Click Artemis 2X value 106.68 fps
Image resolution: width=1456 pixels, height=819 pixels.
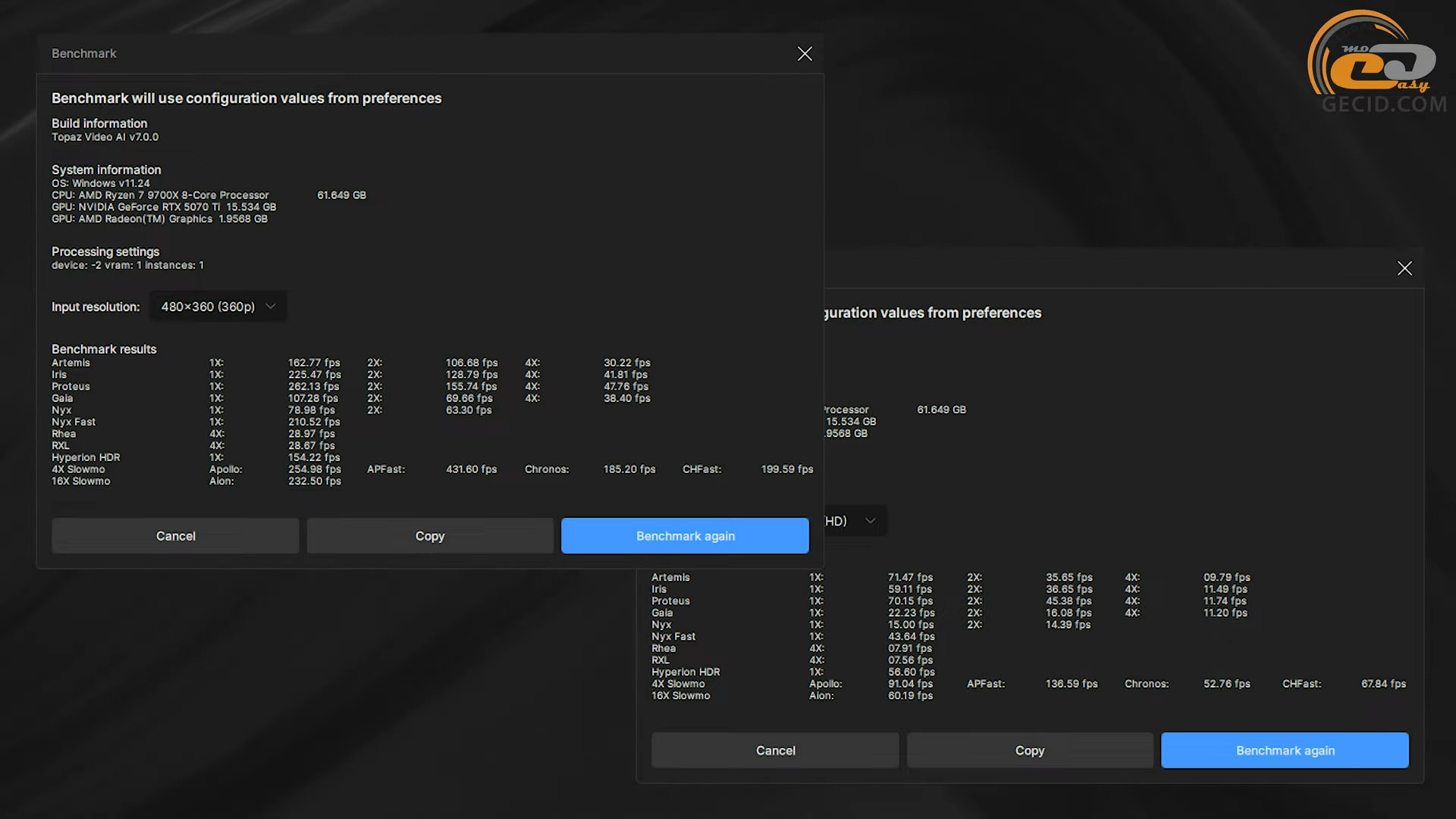[x=472, y=363]
